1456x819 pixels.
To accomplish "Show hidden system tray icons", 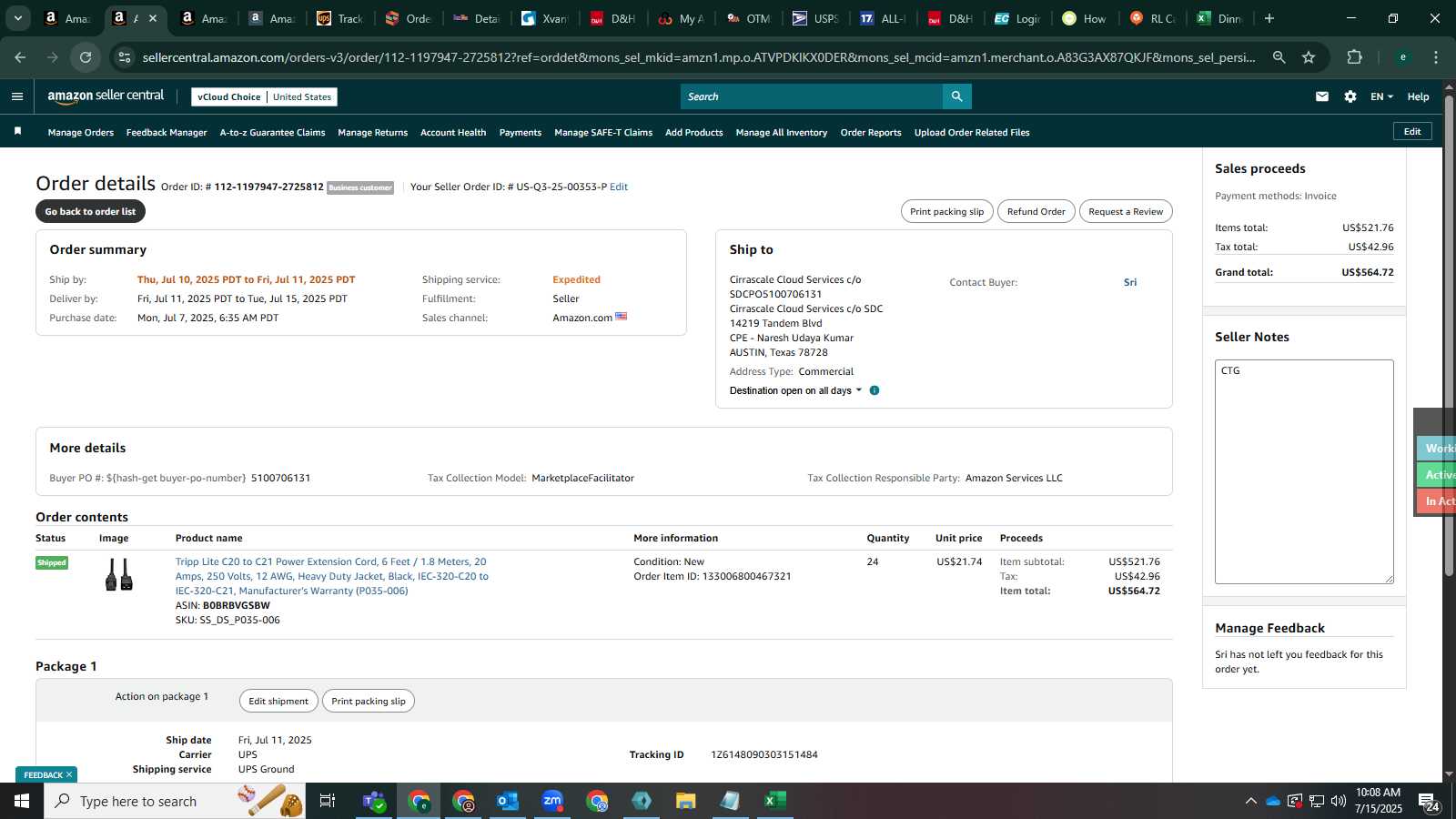I will pyautogui.click(x=1250, y=801).
